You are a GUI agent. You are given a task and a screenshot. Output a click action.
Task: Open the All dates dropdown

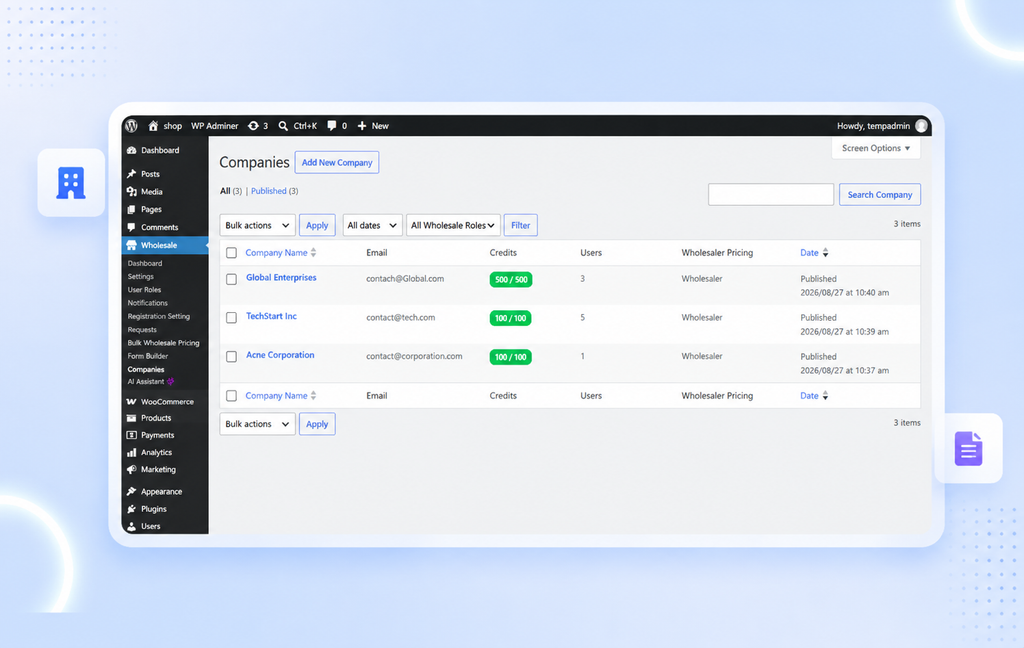(372, 225)
